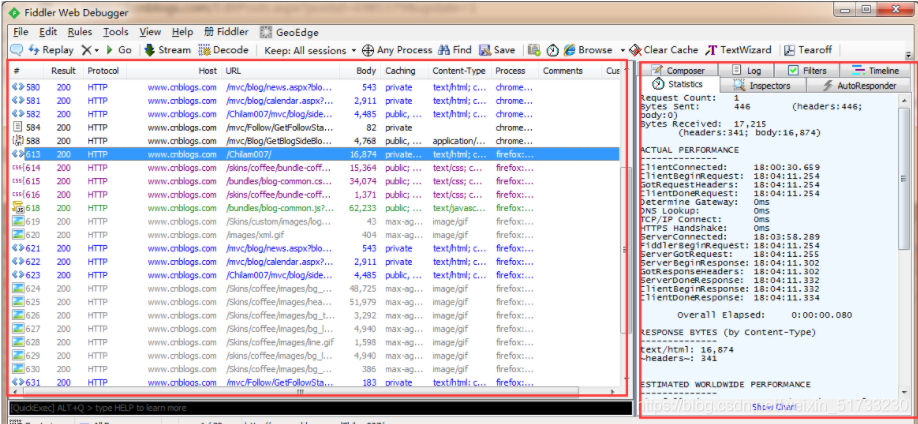Sort sessions by the Process column header
Viewport: 918px width, 424px height.
[x=515, y=71]
